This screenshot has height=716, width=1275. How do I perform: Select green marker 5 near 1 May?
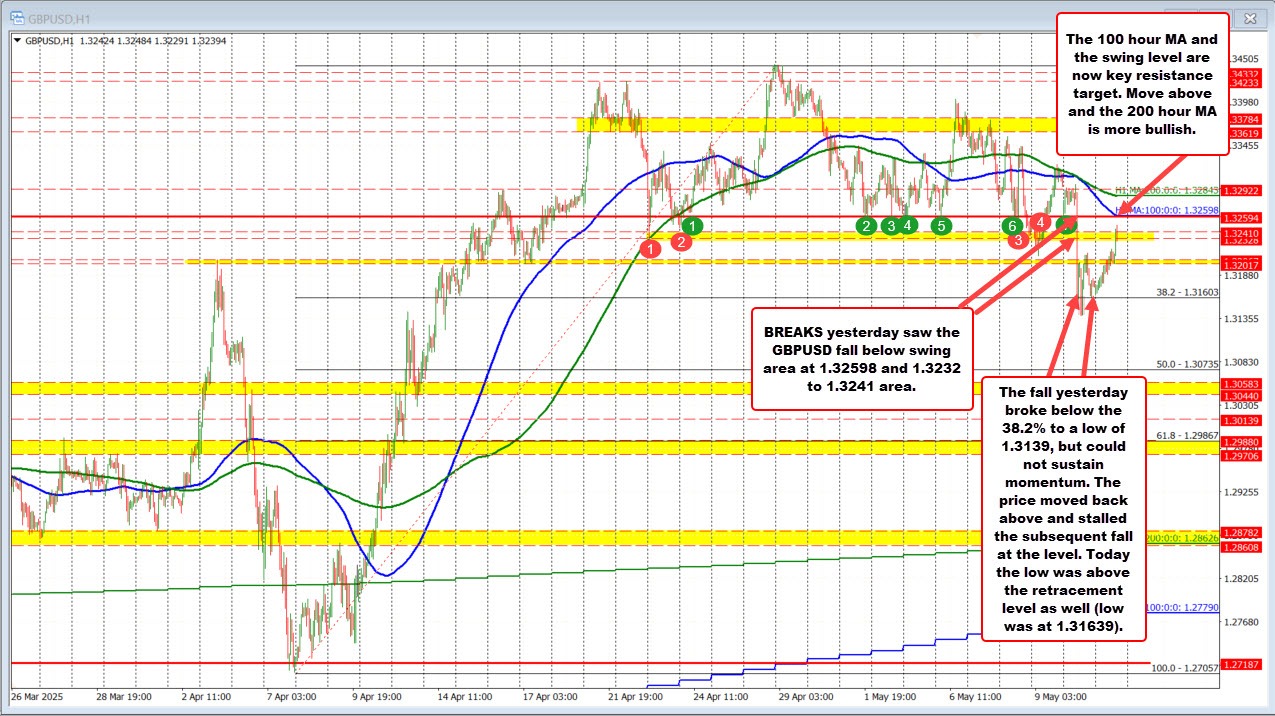(941, 226)
